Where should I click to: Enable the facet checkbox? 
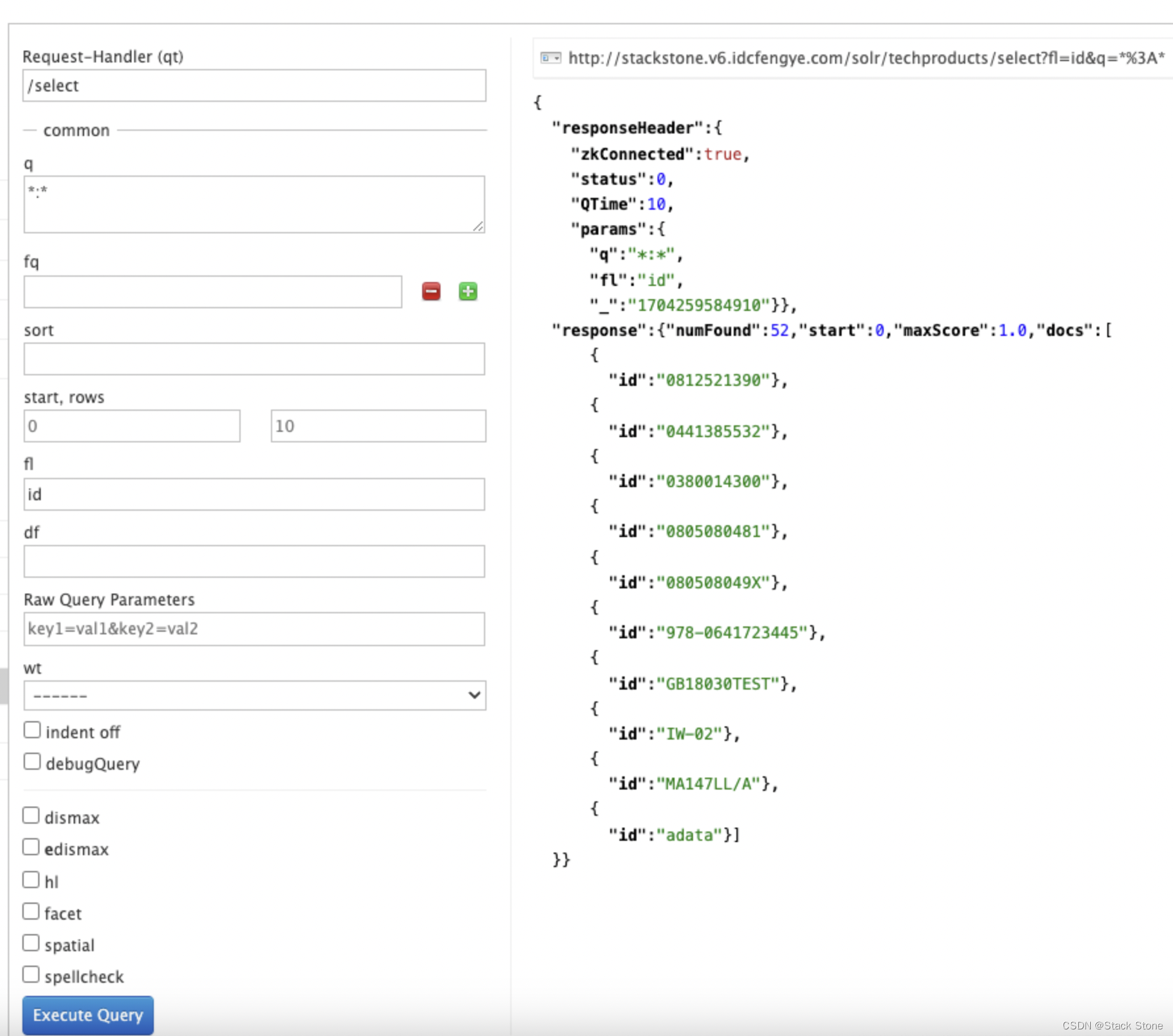(x=31, y=911)
